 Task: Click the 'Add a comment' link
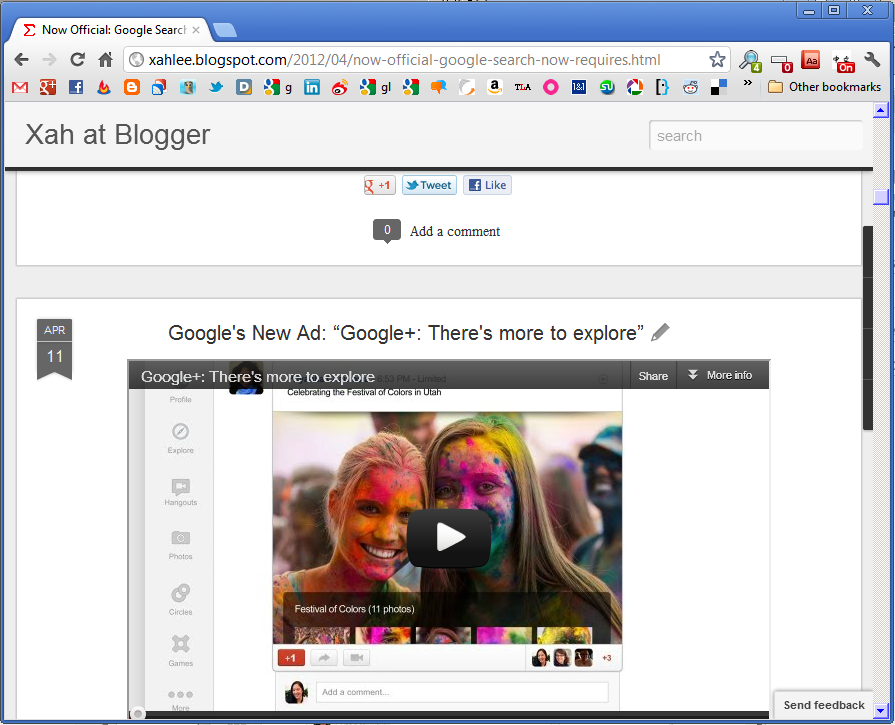tap(455, 231)
